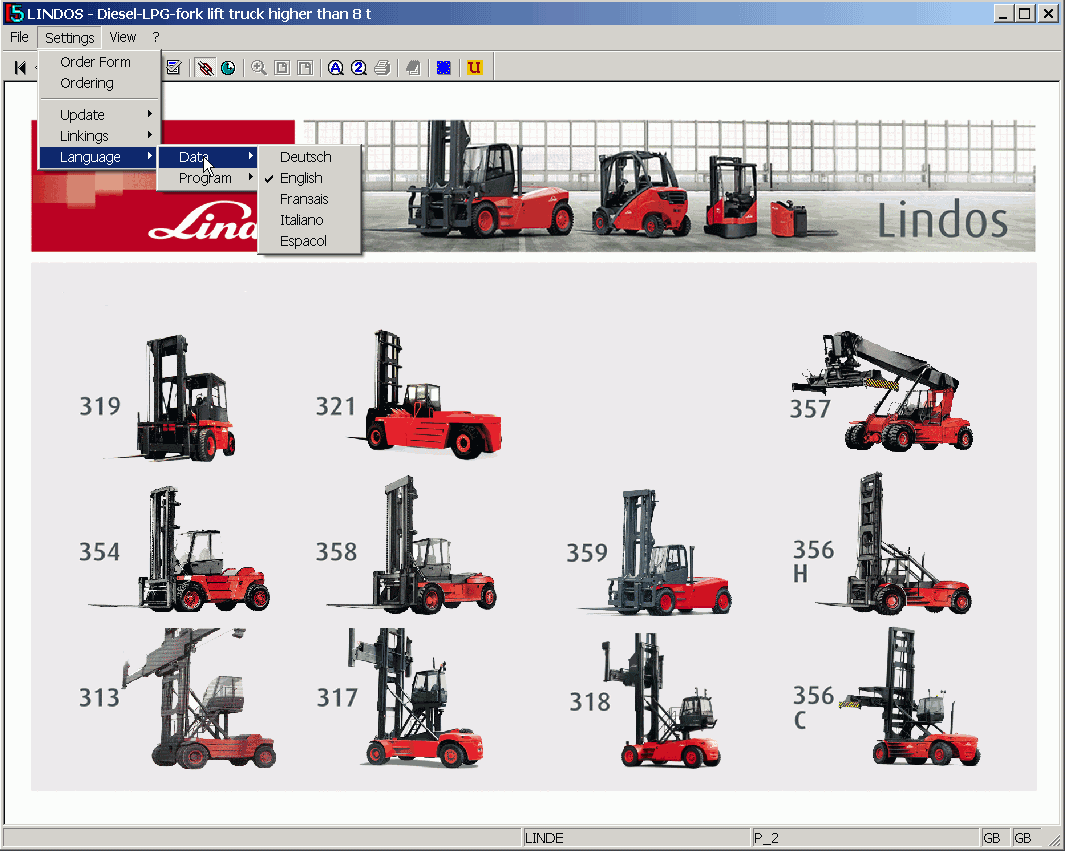The height and width of the screenshot is (851, 1065).
Task: Click the Ordering menu entry
Action: click(x=89, y=83)
